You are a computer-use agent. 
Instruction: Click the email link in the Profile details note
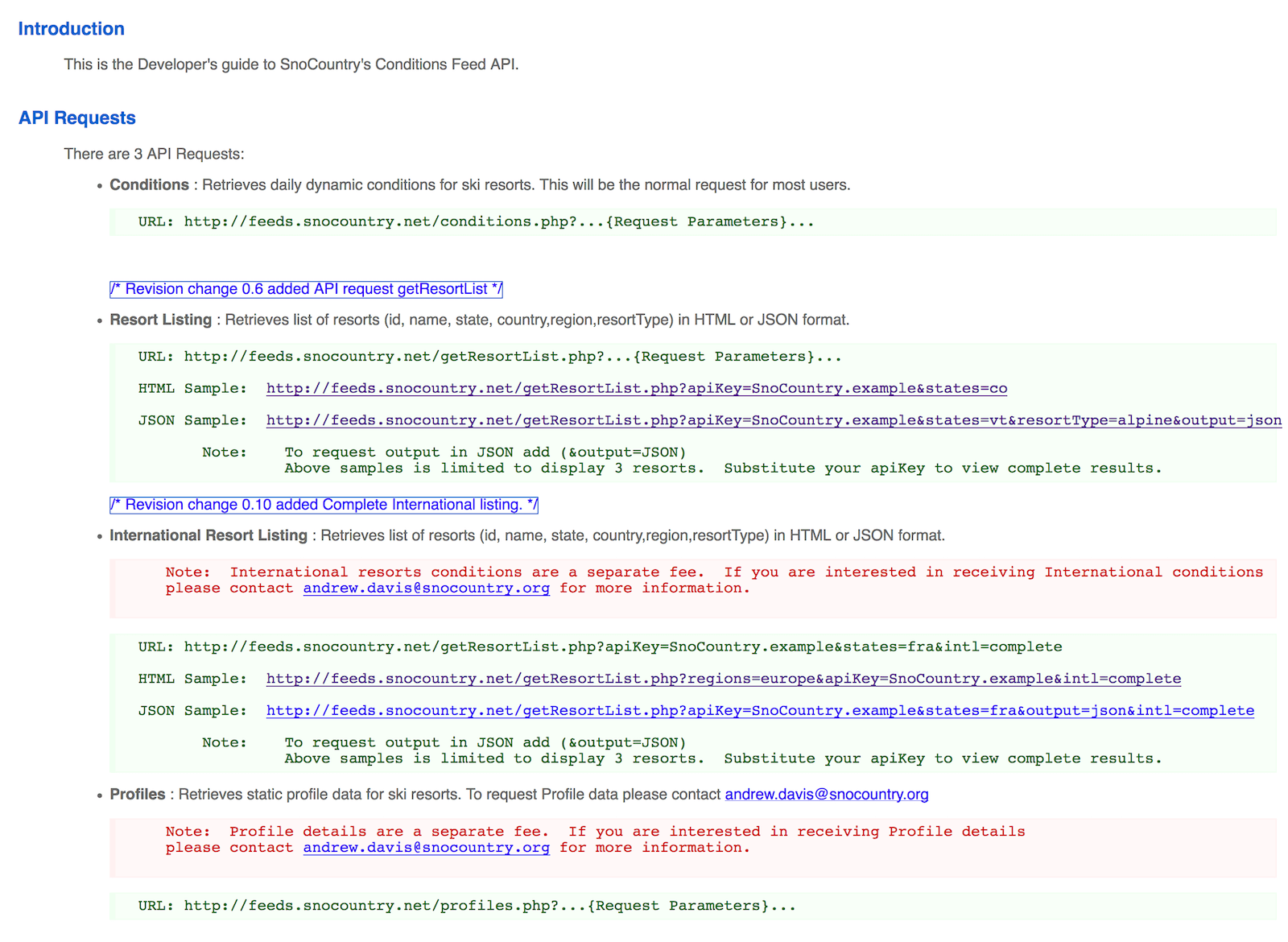(426, 848)
